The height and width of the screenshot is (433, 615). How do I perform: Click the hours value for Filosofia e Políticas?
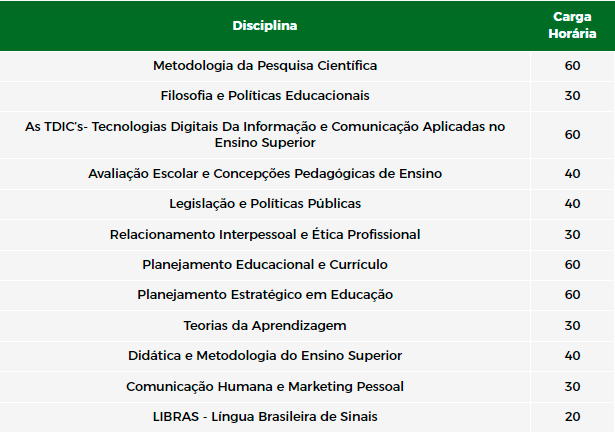point(572,96)
